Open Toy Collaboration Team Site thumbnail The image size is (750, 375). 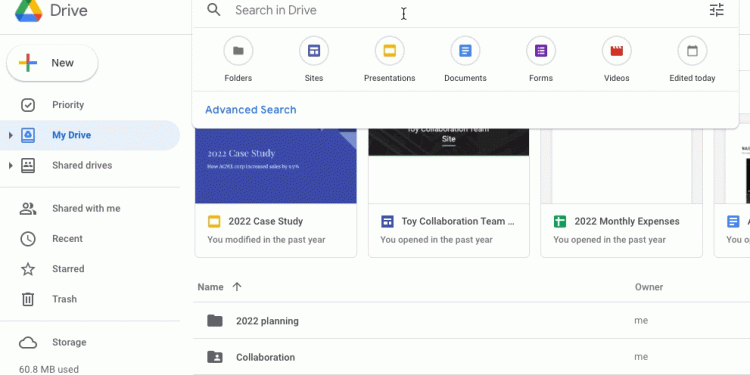click(449, 166)
